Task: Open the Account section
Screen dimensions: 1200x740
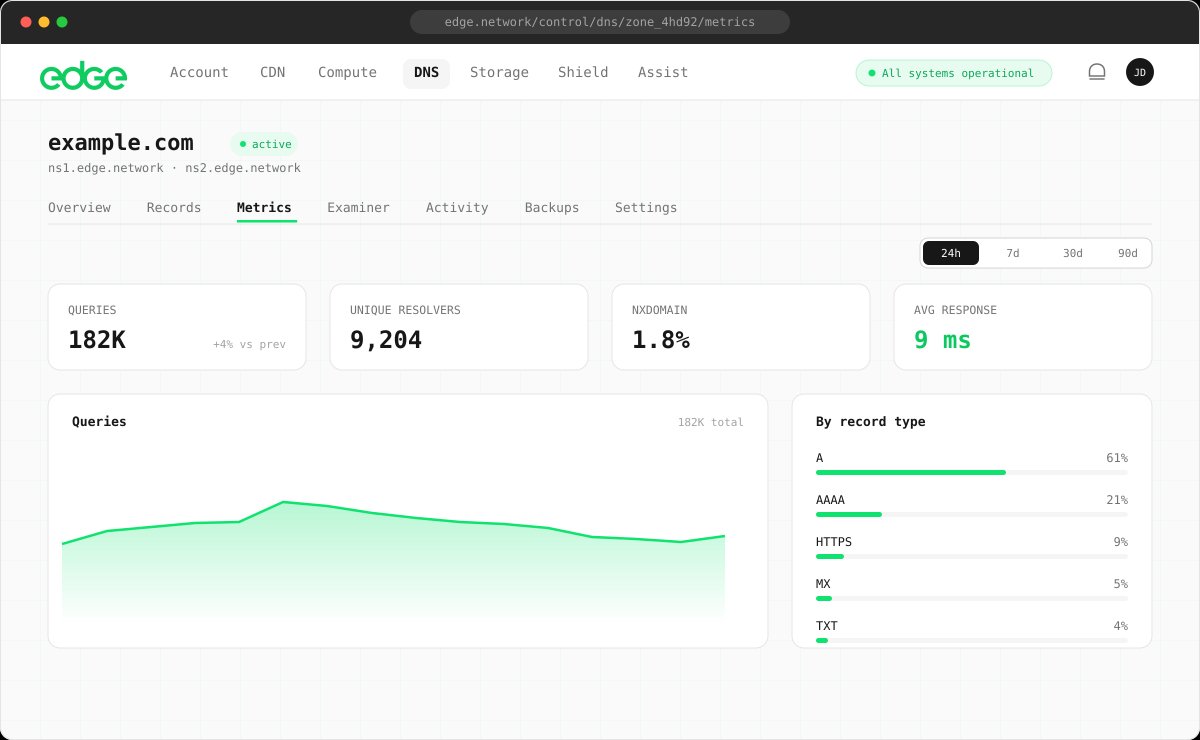Action: pos(199,73)
